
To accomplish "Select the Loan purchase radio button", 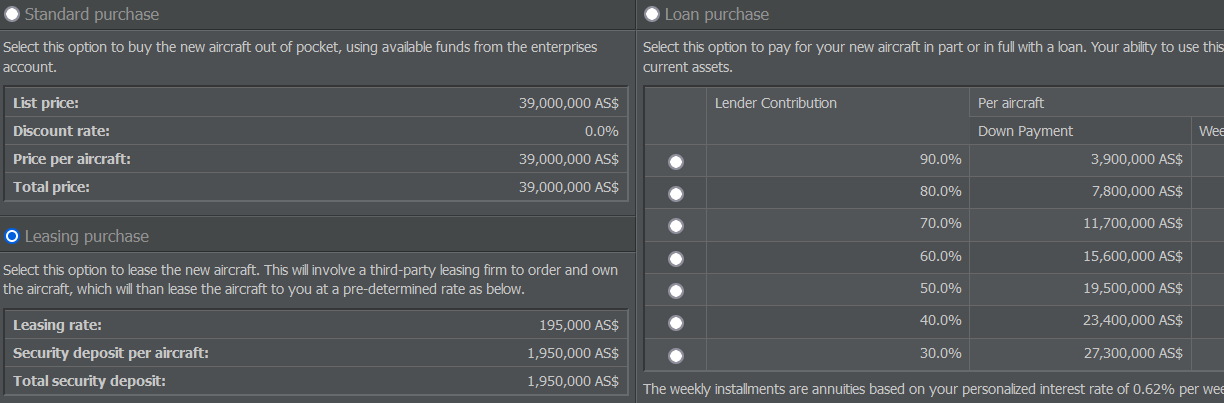I will pos(652,14).
